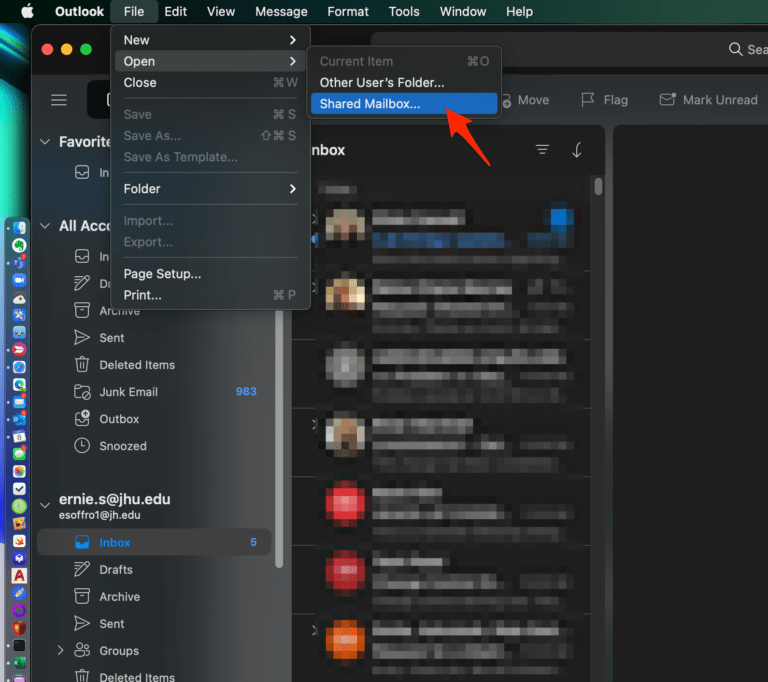Click the Move toolbar button
768x682 pixels.
point(526,100)
